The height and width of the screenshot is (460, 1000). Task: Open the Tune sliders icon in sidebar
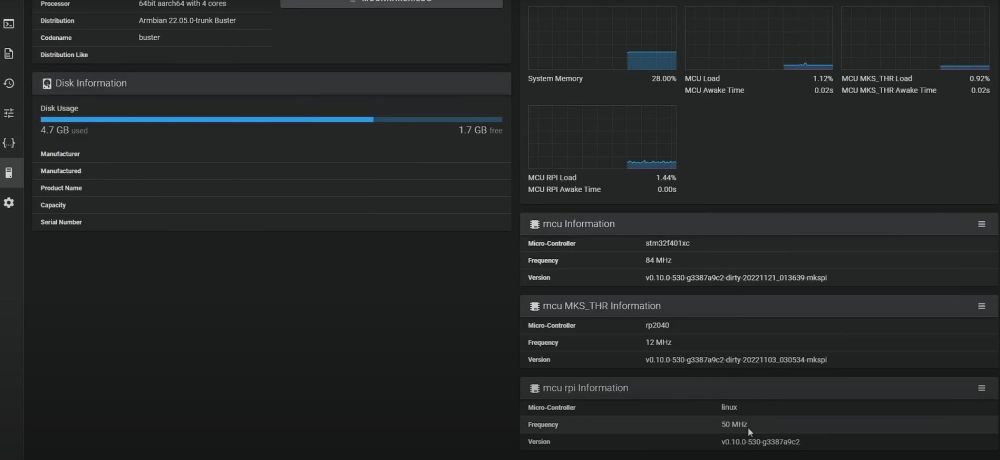coord(9,114)
